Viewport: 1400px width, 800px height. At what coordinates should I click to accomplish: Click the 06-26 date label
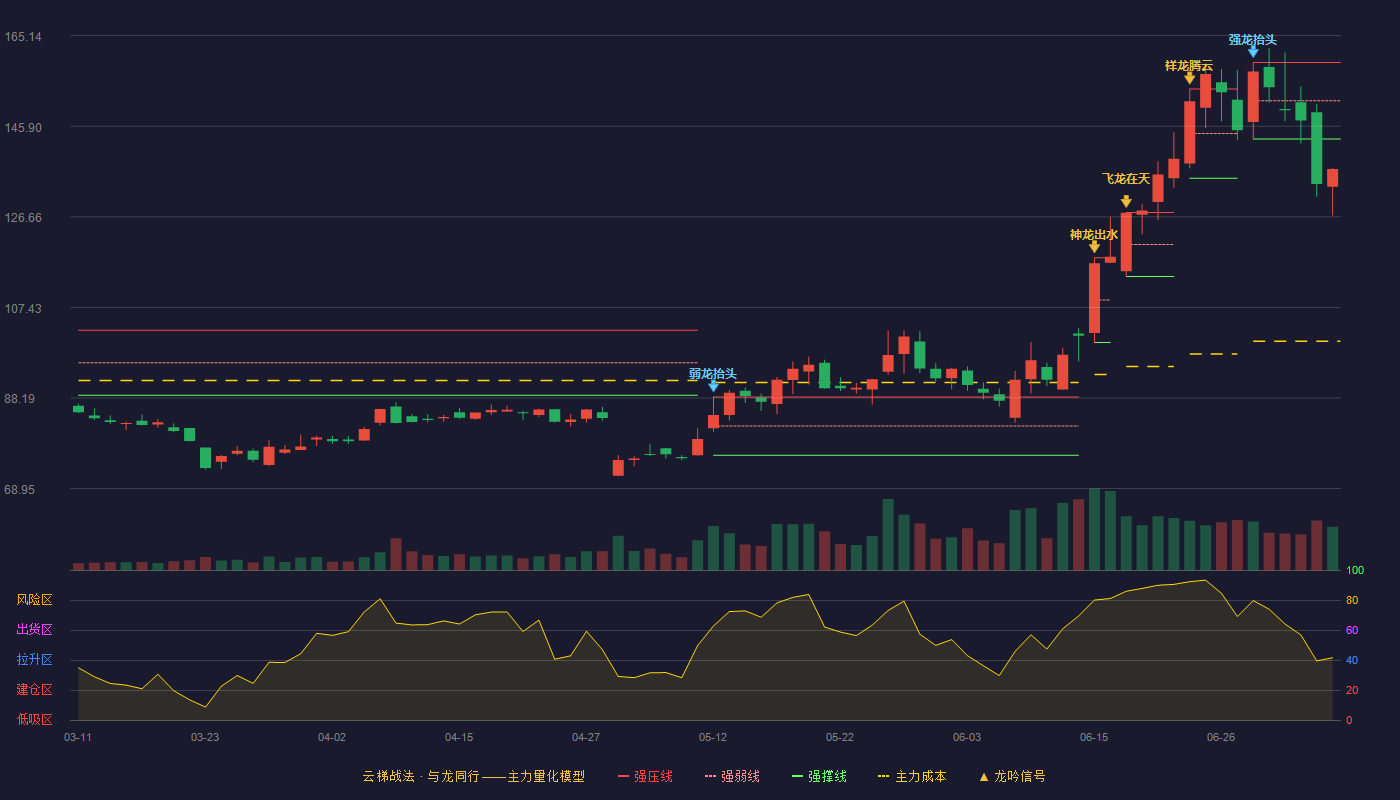pos(1221,737)
